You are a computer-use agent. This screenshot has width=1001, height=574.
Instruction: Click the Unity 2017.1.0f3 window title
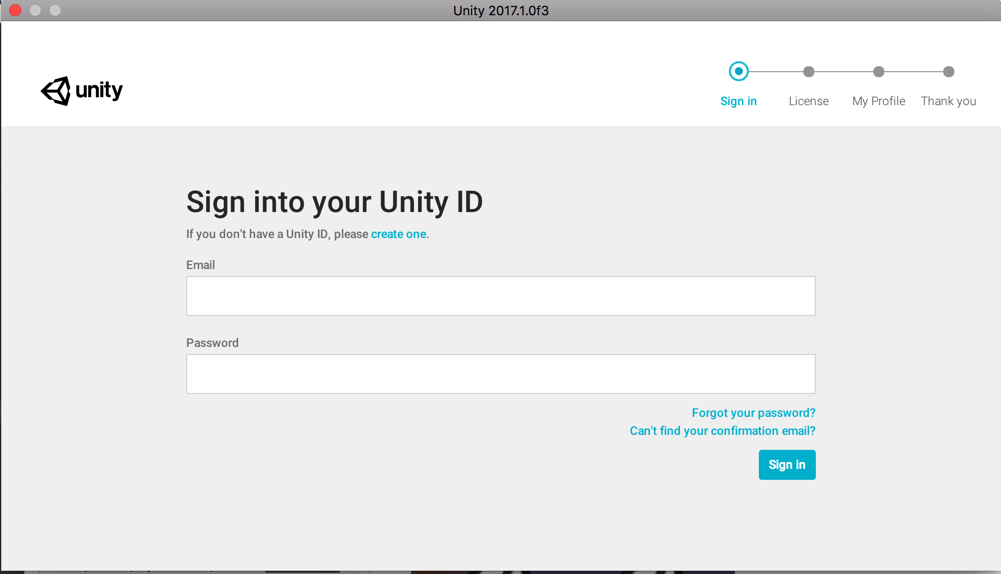[500, 11]
